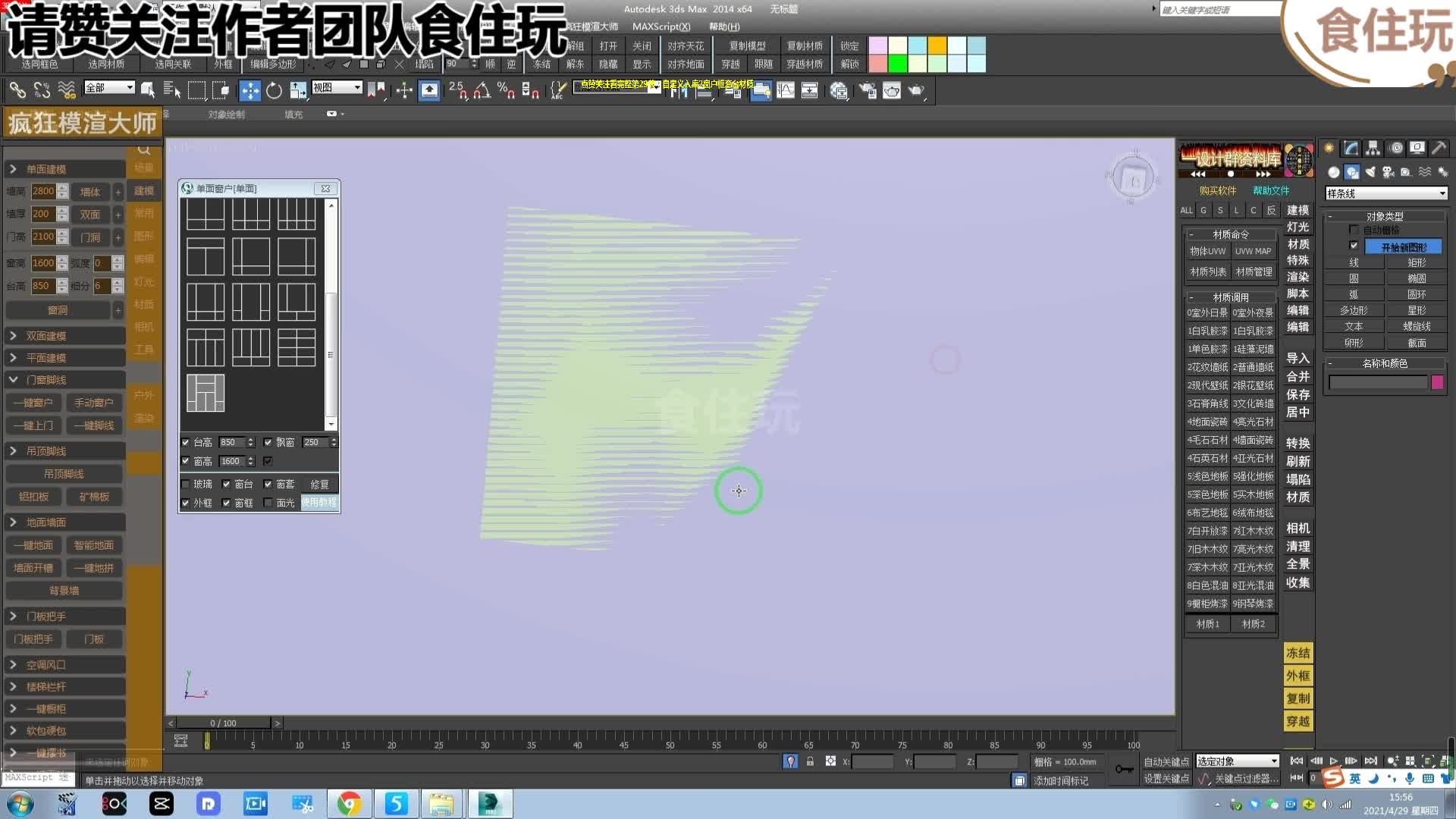Image resolution: width=1456 pixels, height=819 pixels.
Task: Click the 购买软件 link
Action: pos(1218,190)
